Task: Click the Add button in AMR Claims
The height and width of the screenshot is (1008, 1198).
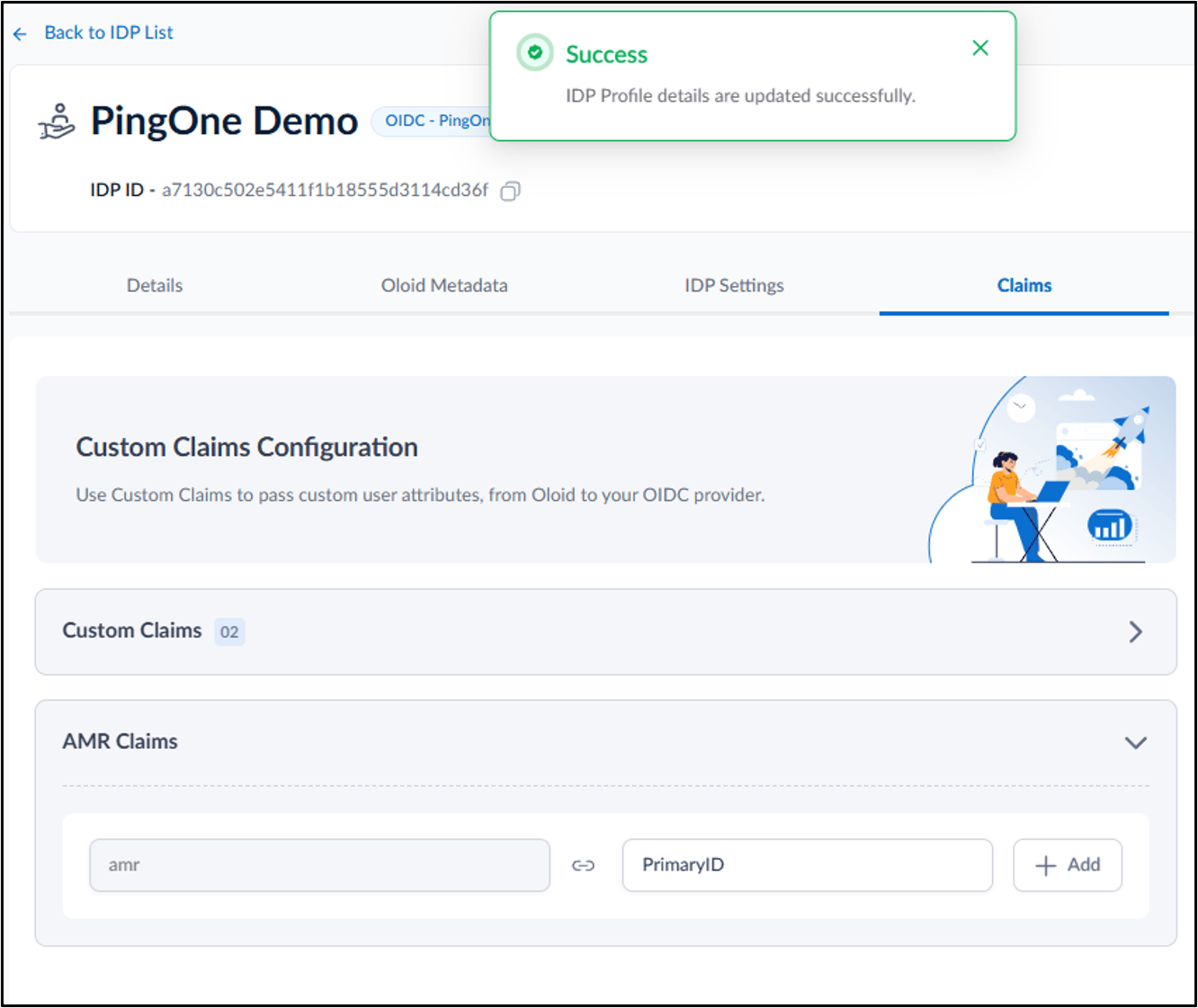Action: [1068, 865]
